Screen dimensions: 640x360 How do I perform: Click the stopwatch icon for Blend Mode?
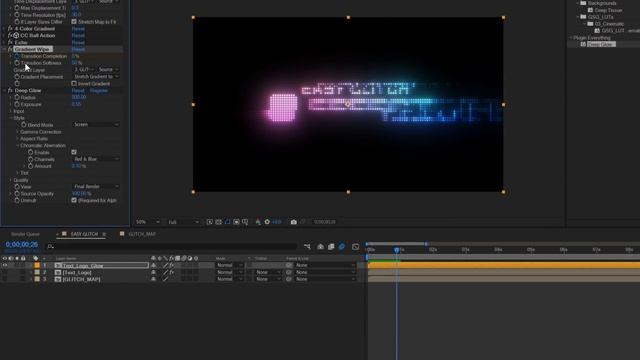point(24,125)
